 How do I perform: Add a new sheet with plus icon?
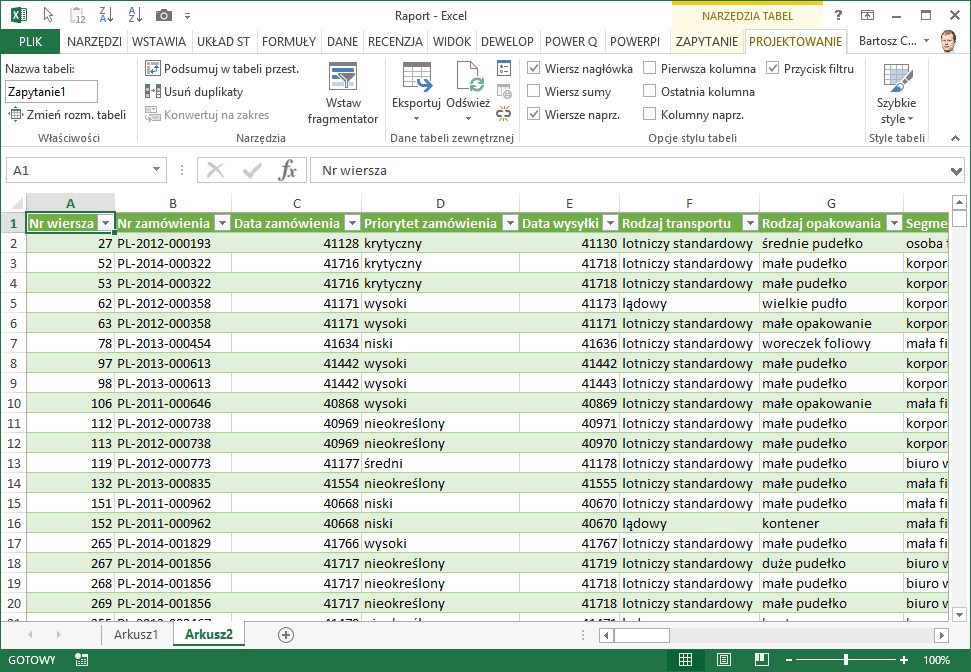[x=286, y=635]
